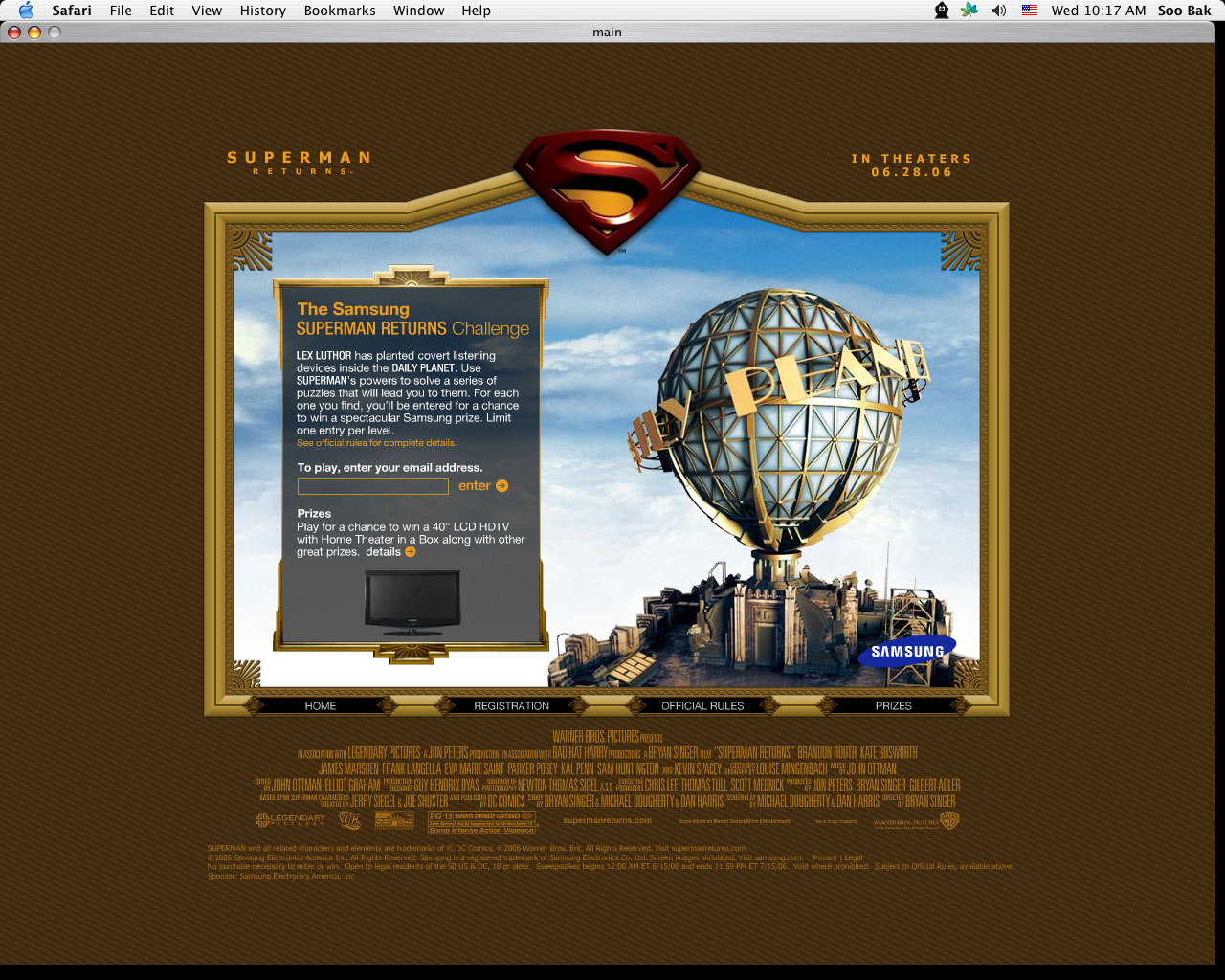The height and width of the screenshot is (980, 1225).
Task: Open the volume control icon
Action: tap(999, 11)
